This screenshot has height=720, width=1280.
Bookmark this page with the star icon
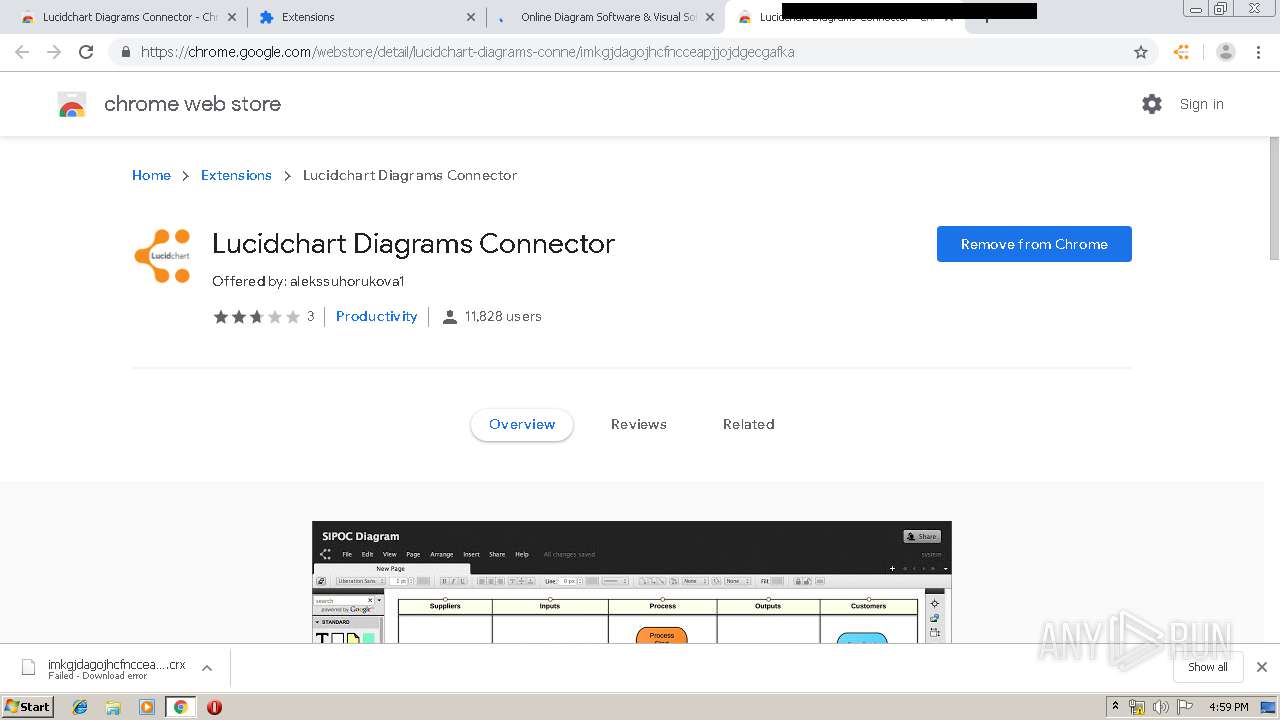1141,52
